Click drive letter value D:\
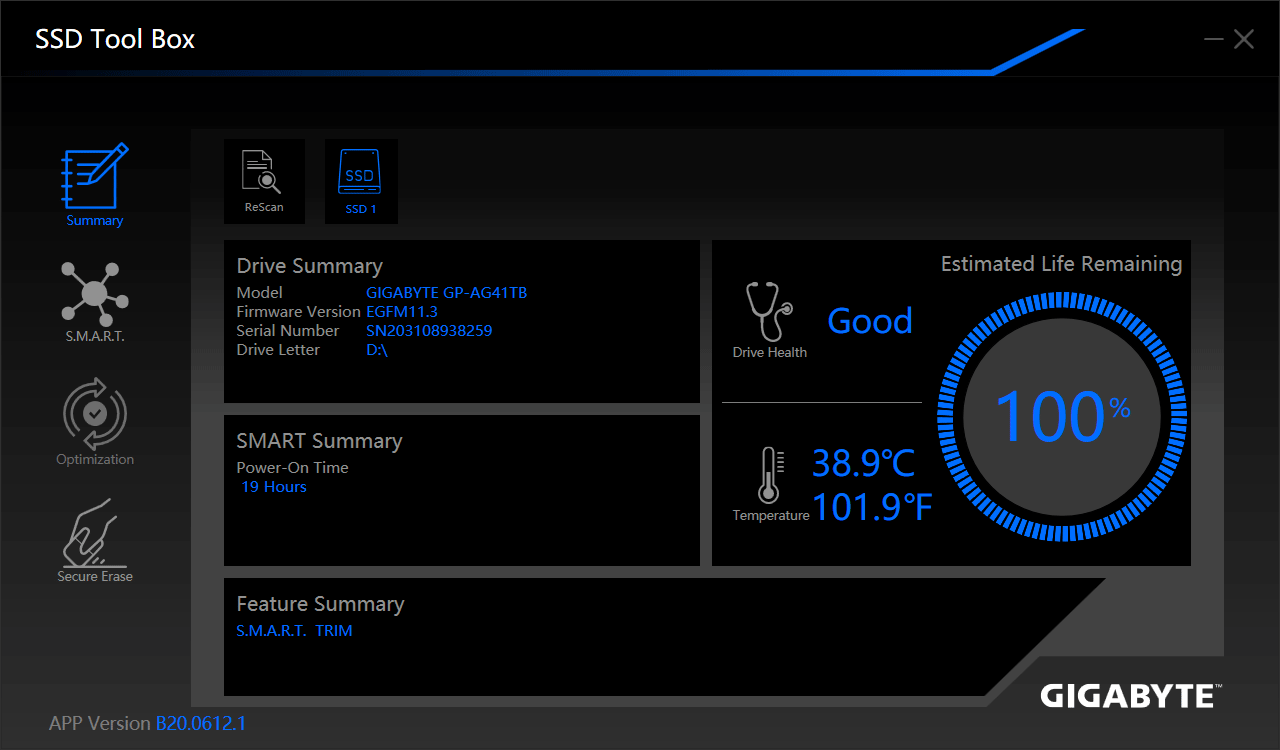 click(377, 350)
